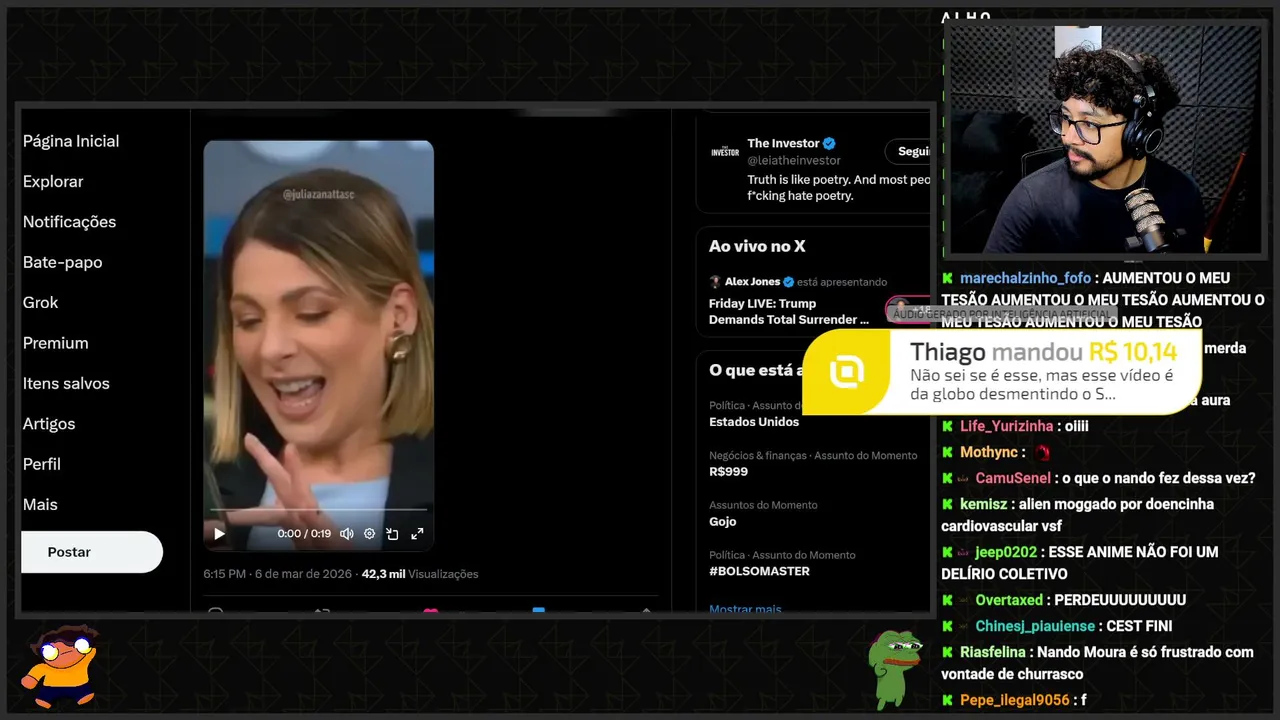Click the Thiago donation alert icon
This screenshot has height=720, width=1280.
coord(846,372)
